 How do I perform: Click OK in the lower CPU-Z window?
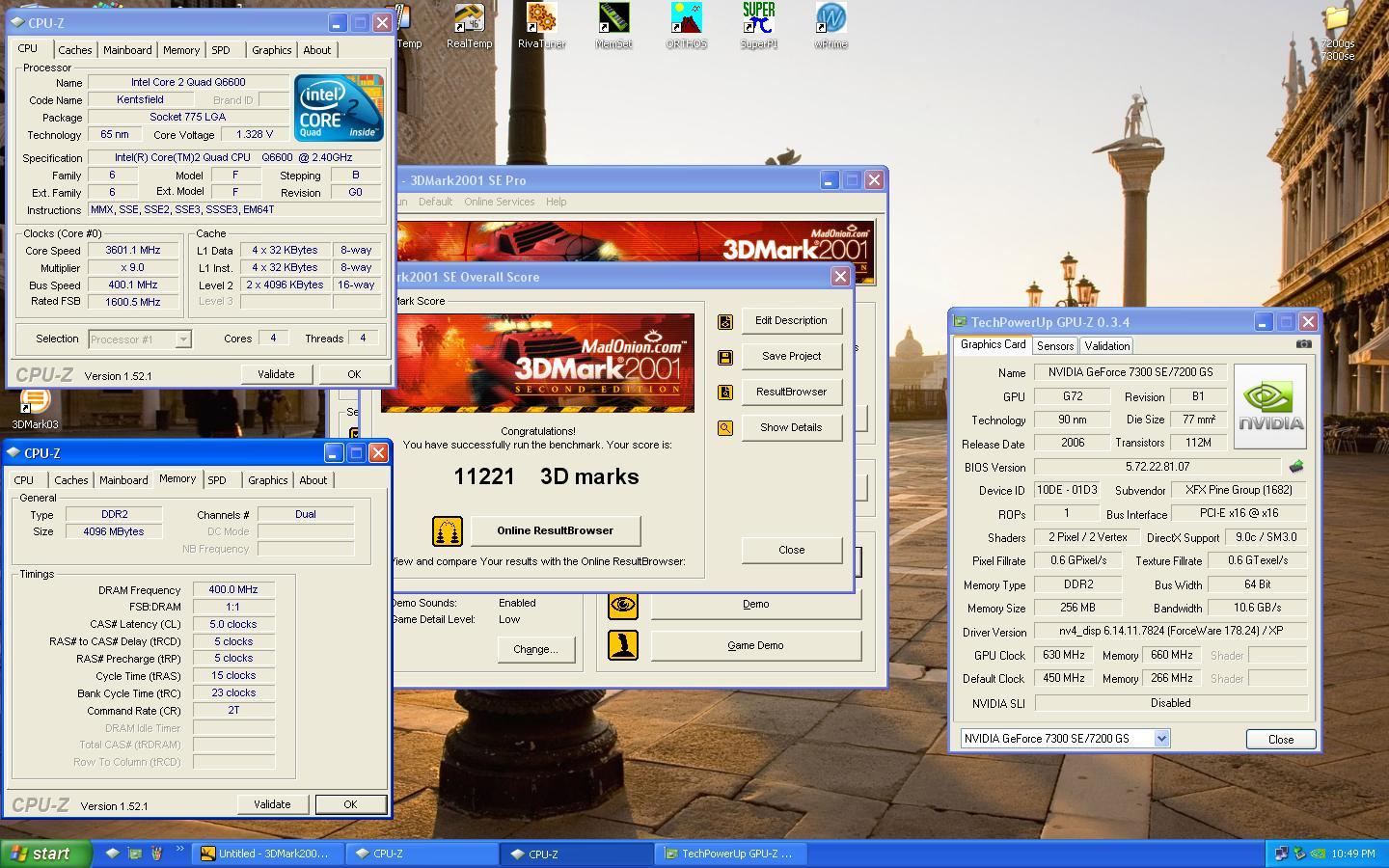[350, 804]
